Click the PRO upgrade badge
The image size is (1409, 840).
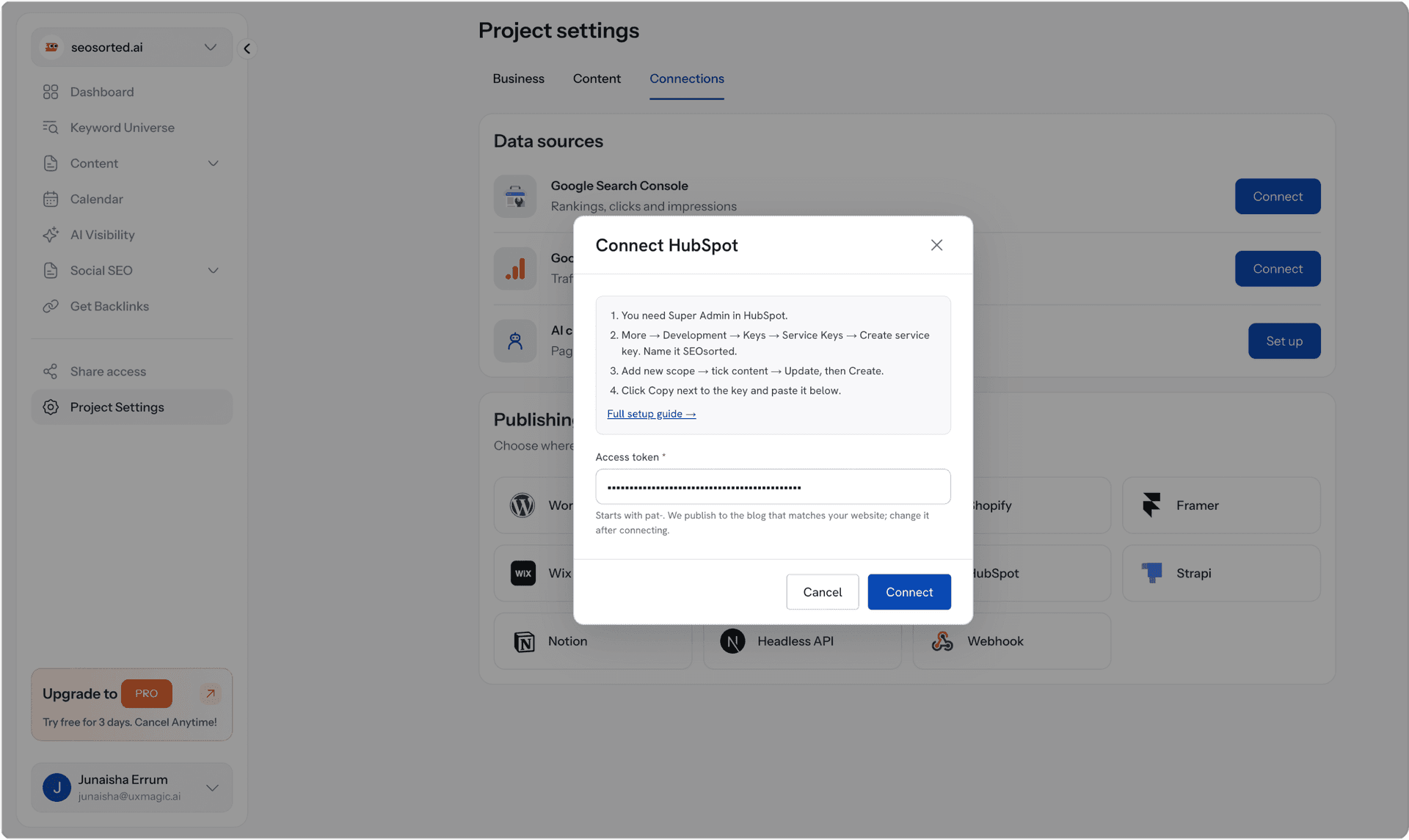point(147,693)
